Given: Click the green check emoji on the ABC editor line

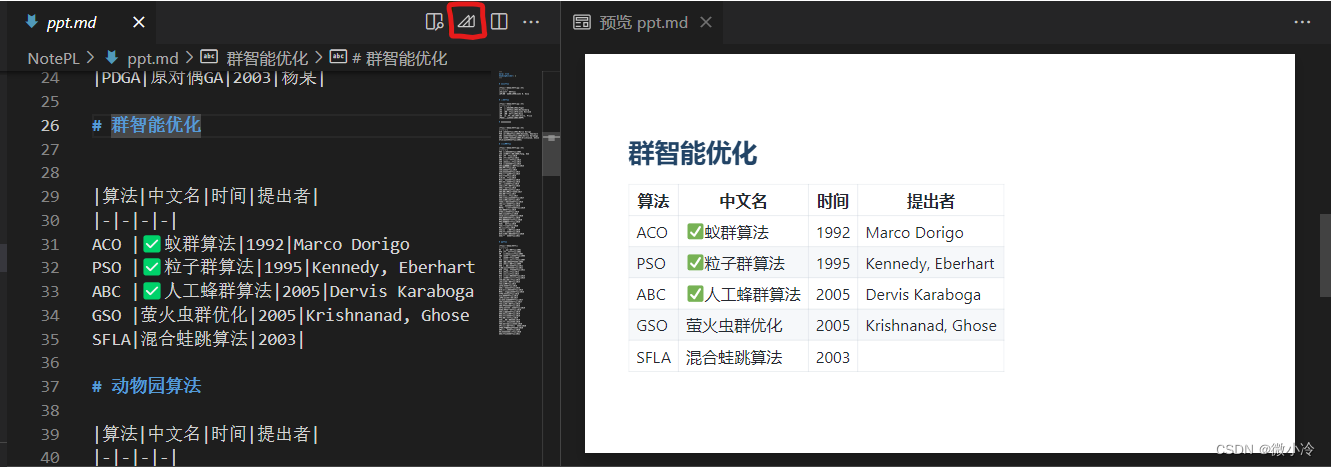Looking at the screenshot, I should (152, 291).
